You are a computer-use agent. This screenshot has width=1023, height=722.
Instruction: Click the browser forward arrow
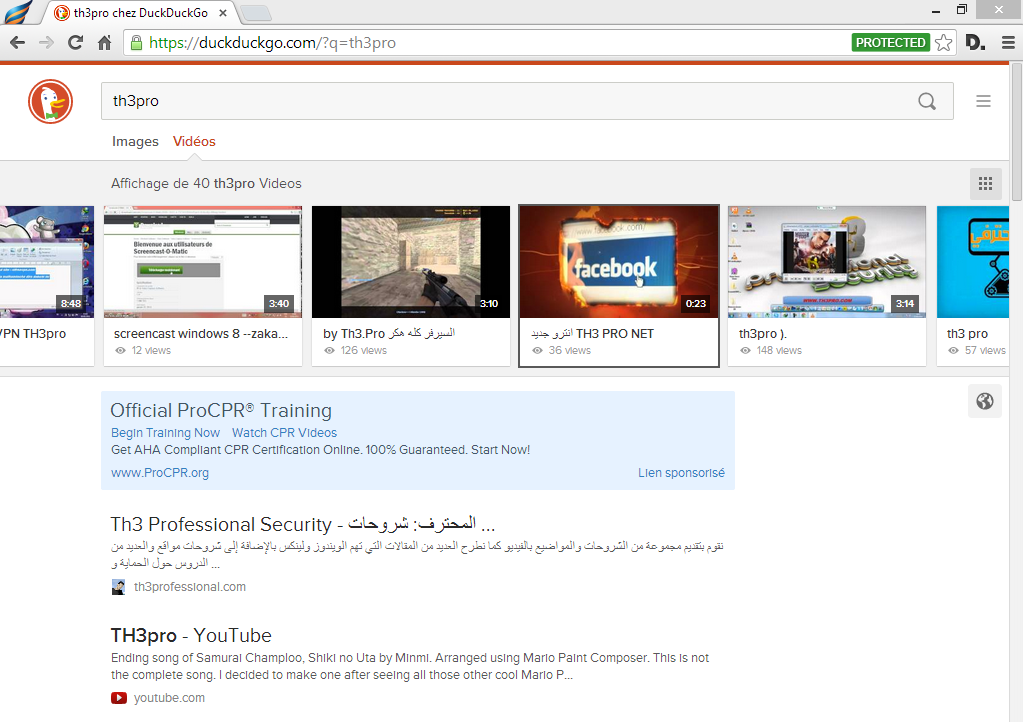click(46, 43)
